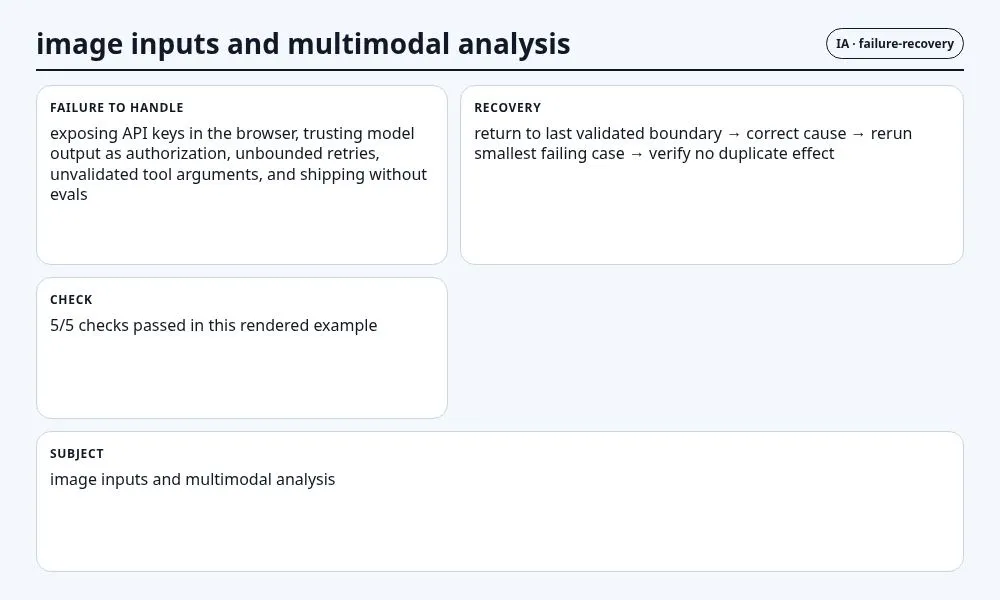Screen dimensions: 1000x600
Task: Click the CHECK card label
Action: [71, 300]
